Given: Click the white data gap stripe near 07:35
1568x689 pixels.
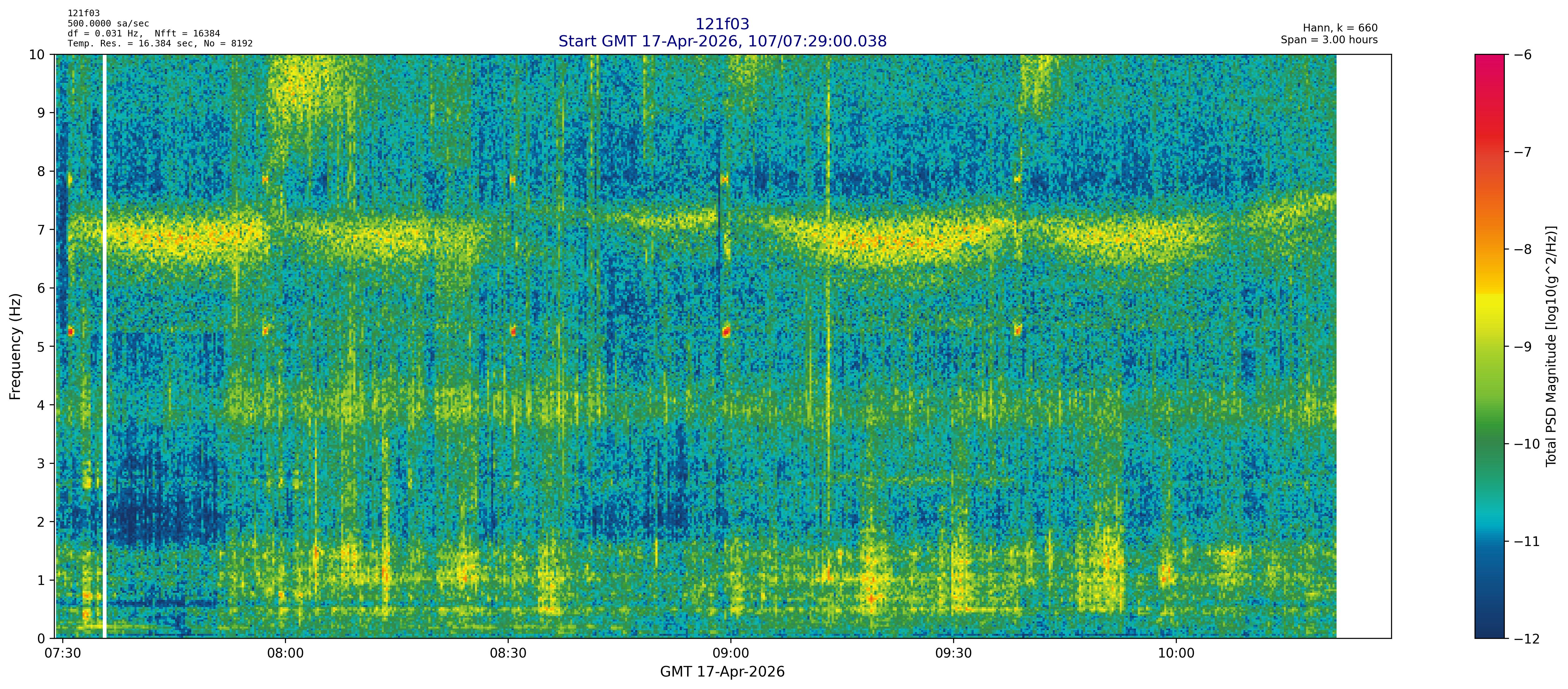Looking at the screenshot, I should (105, 346).
